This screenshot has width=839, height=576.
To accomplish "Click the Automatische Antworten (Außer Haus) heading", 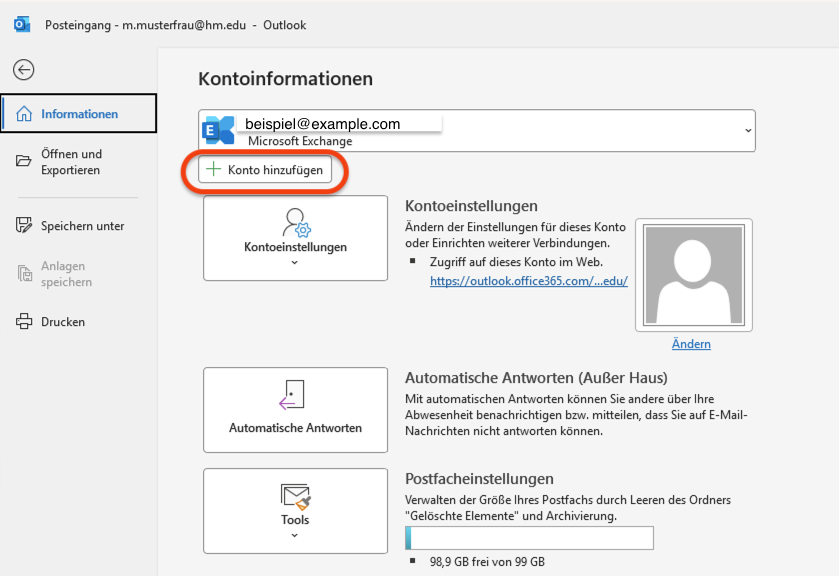I will [x=536, y=377].
